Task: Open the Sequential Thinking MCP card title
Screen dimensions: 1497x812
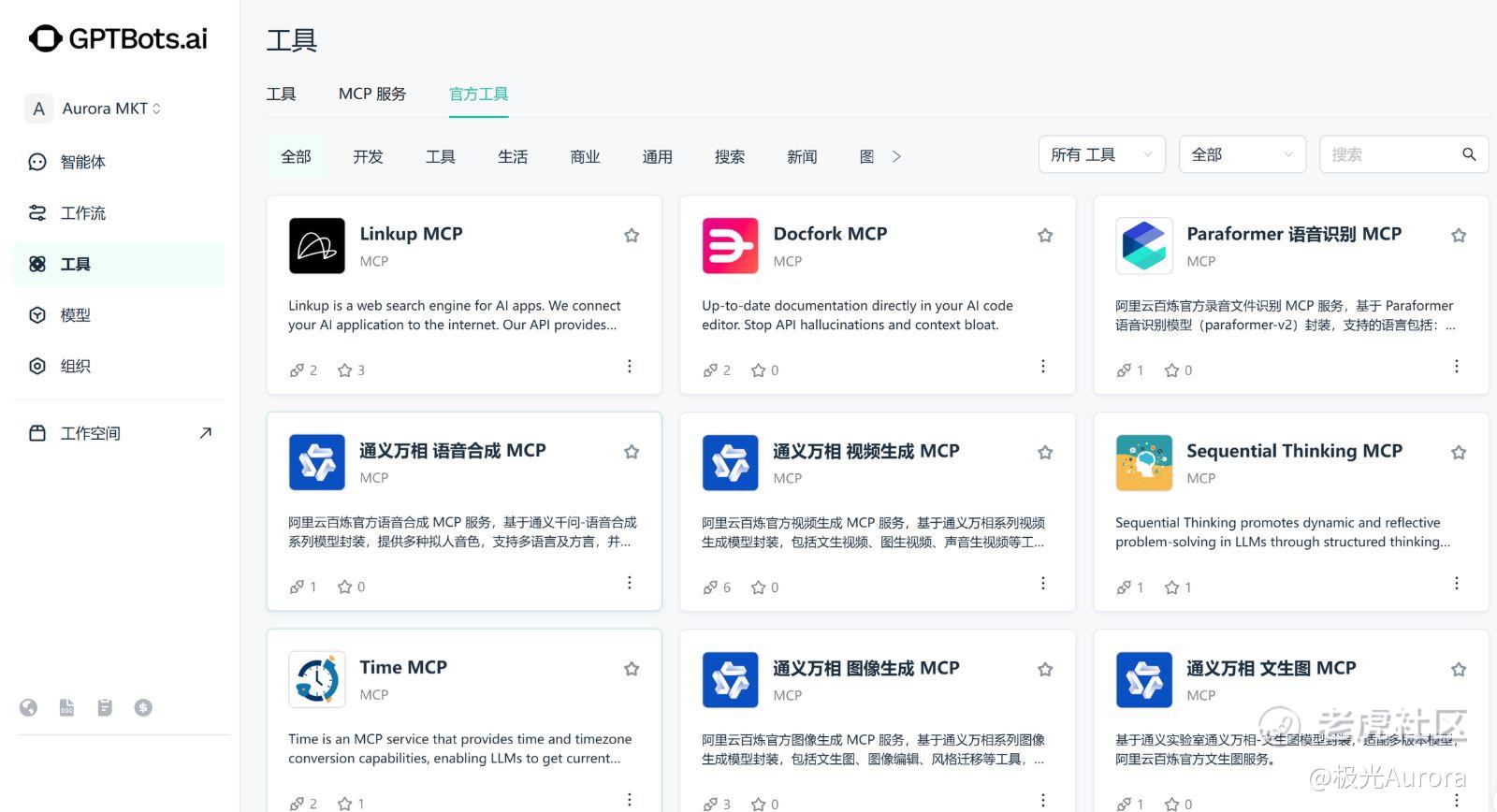Action: 1295,451
